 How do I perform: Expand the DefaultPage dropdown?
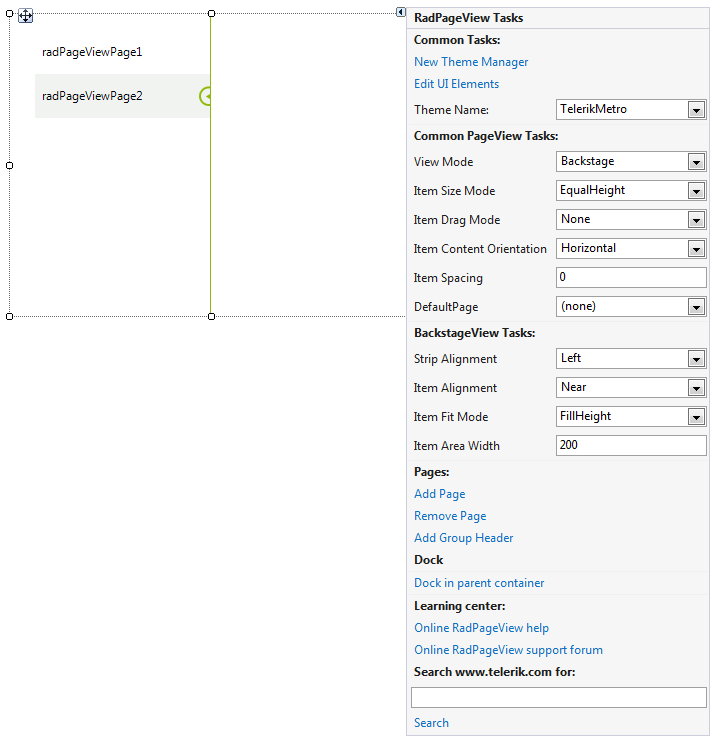(696, 307)
